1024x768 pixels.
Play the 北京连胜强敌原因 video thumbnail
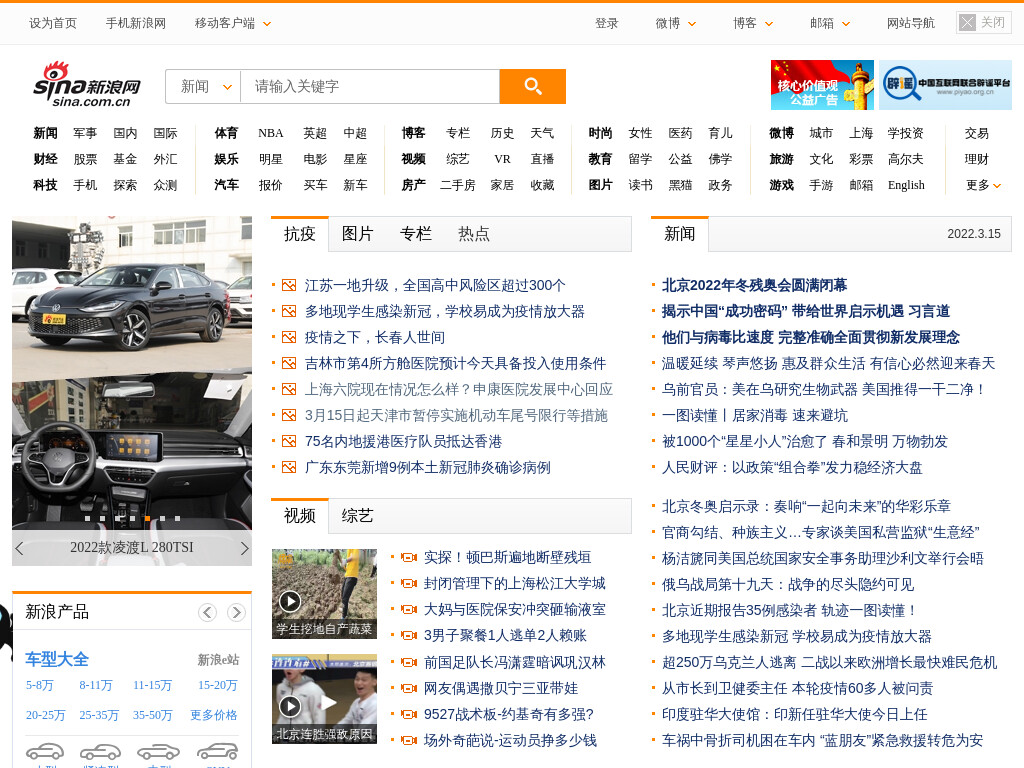[325, 699]
